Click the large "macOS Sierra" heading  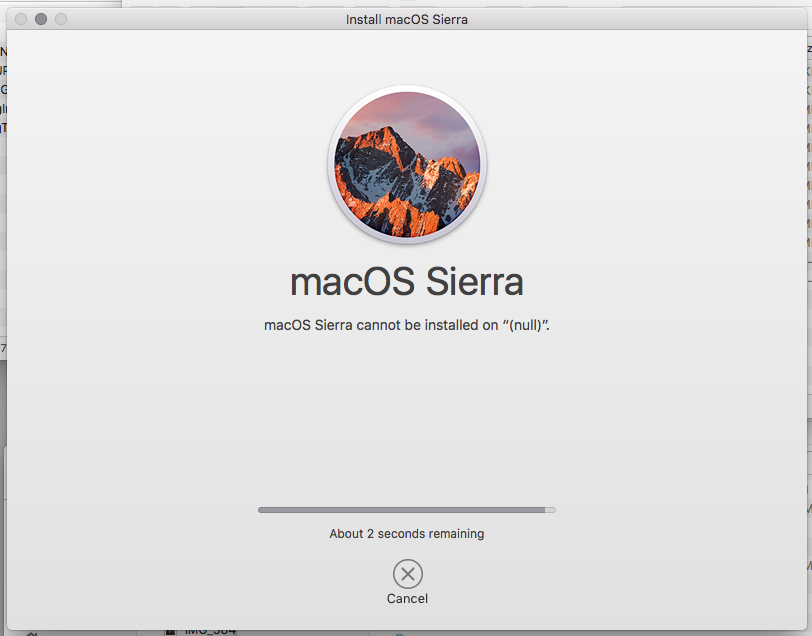(407, 282)
